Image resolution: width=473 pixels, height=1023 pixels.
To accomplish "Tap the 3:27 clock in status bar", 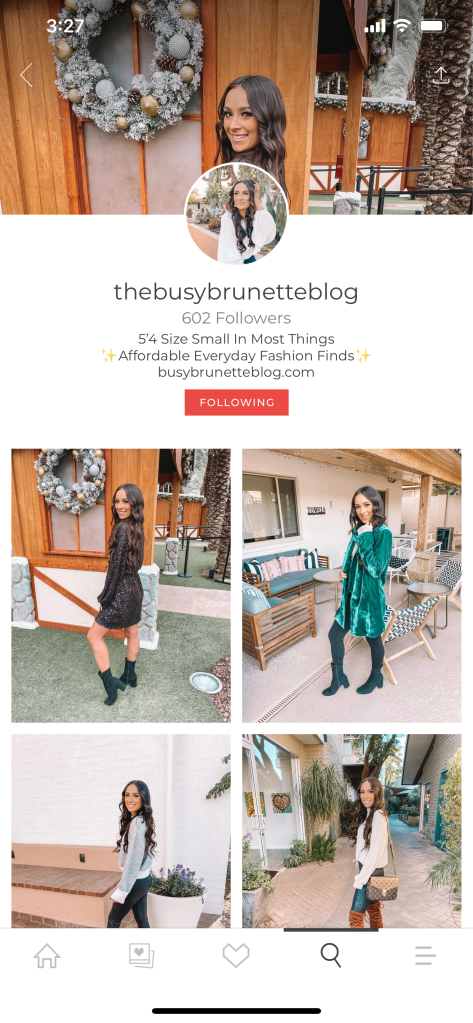I will click(65, 26).
